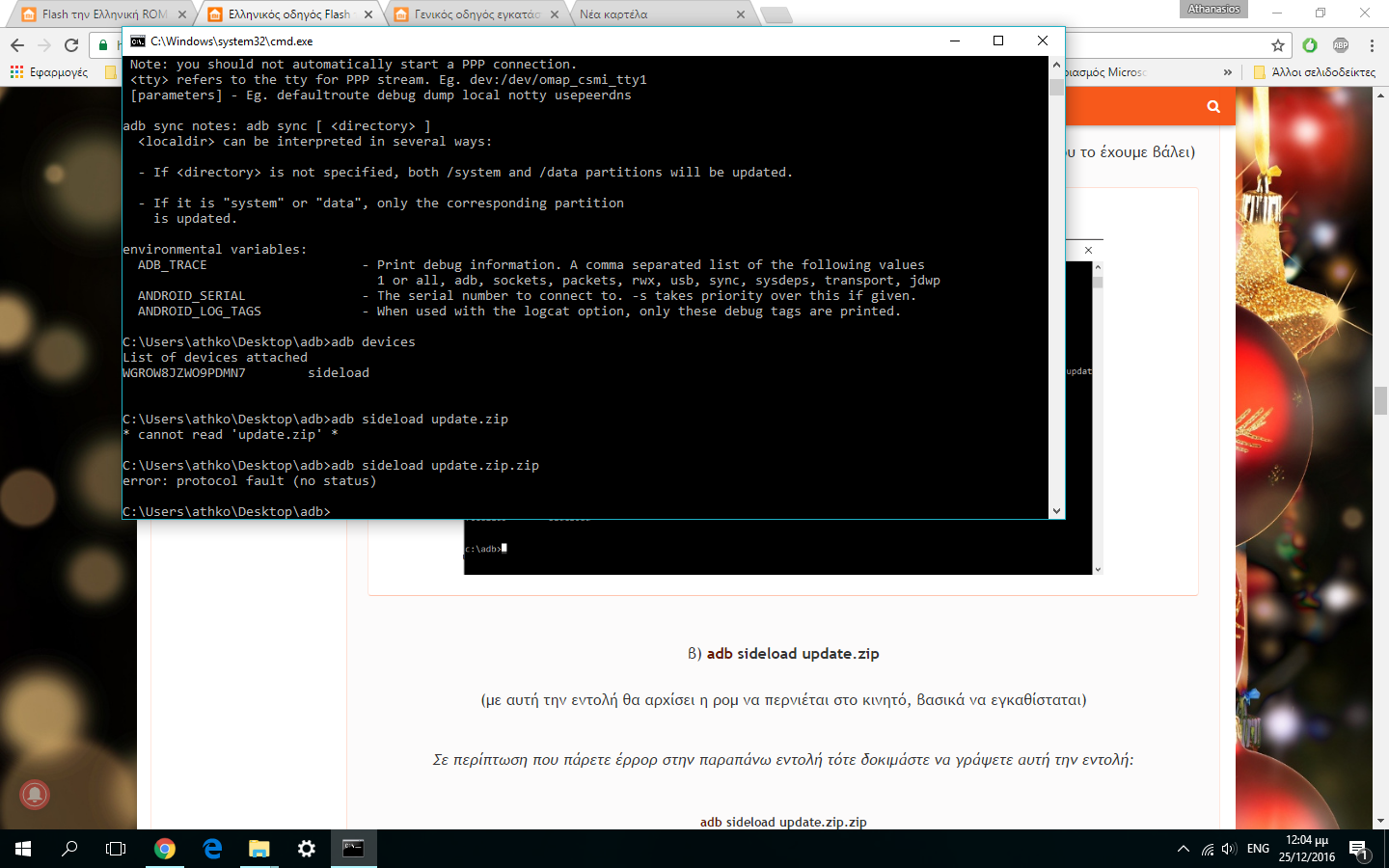The width and height of the screenshot is (1389, 868).
Task: Click the Athanasios profile button
Action: coord(1213,9)
